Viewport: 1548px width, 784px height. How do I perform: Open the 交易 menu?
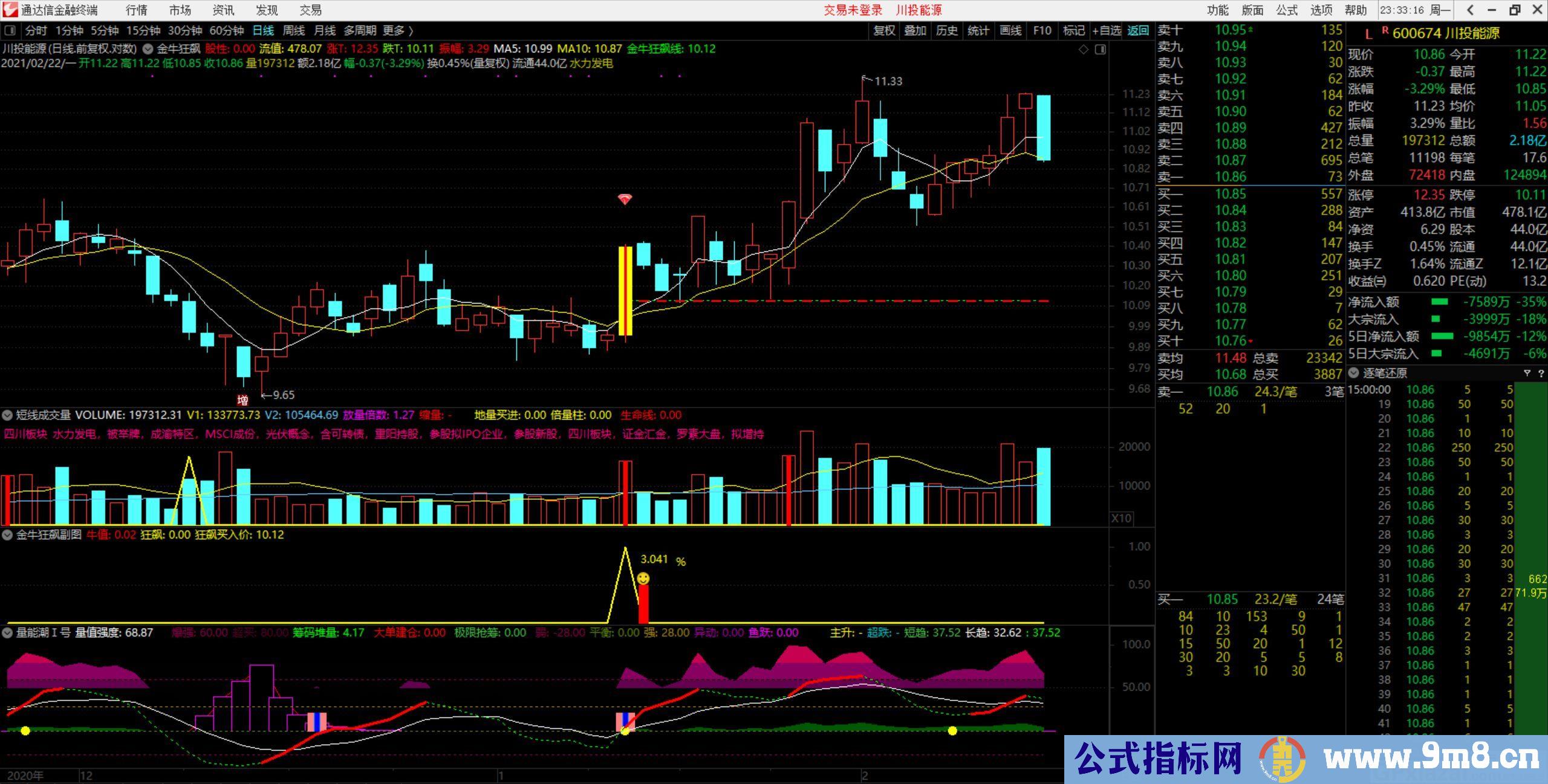point(310,10)
